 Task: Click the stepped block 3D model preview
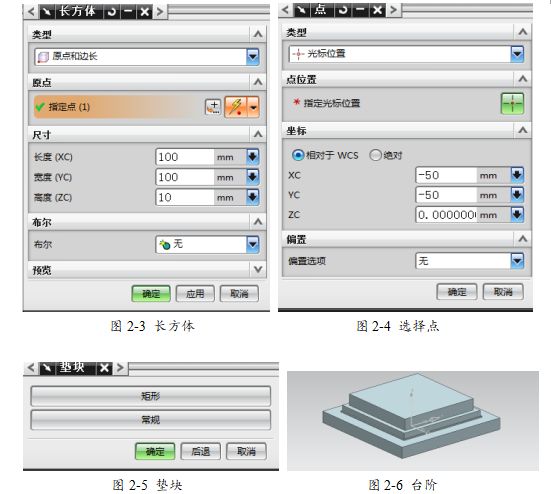(411, 416)
